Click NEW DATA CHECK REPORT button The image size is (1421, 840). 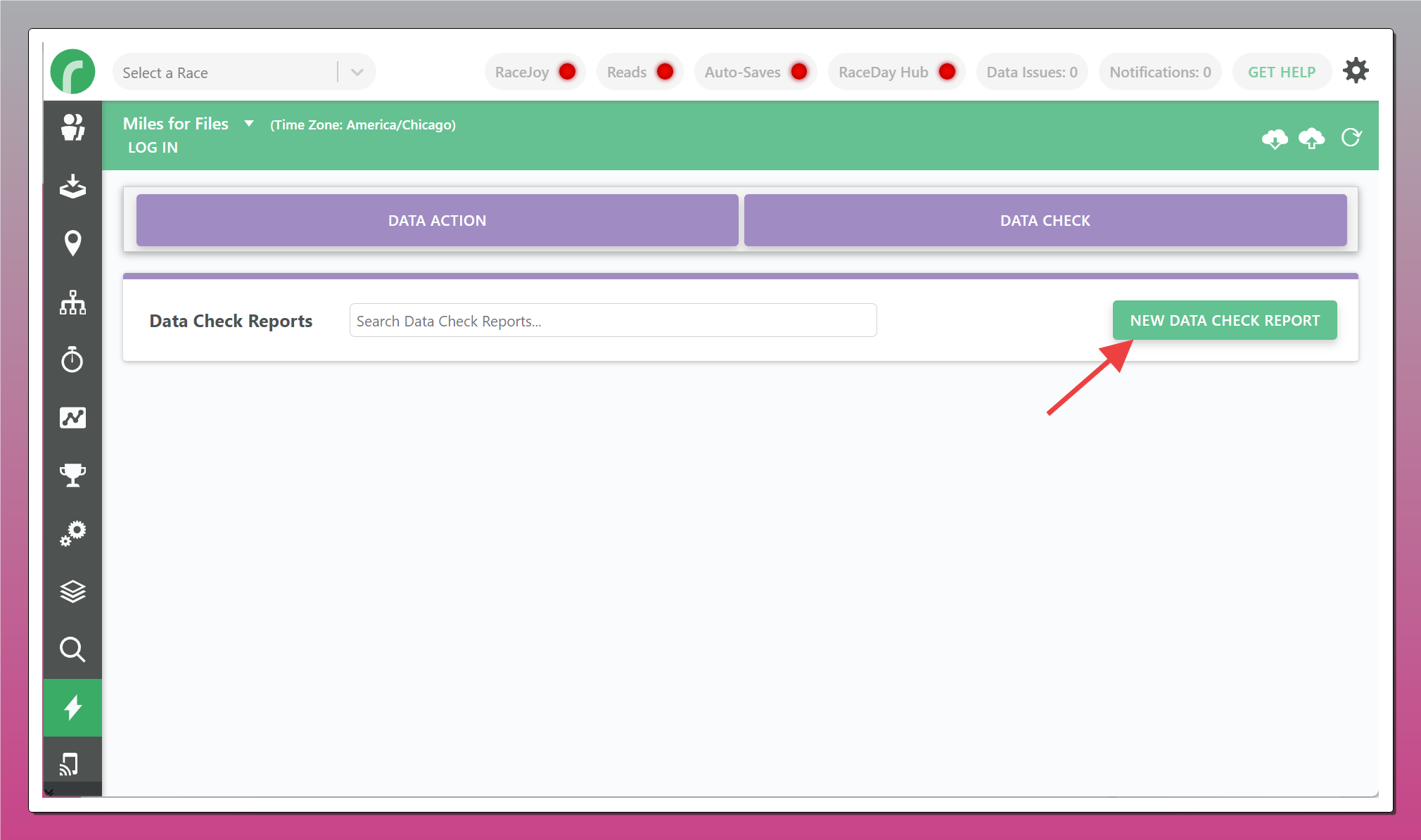point(1224,320)
